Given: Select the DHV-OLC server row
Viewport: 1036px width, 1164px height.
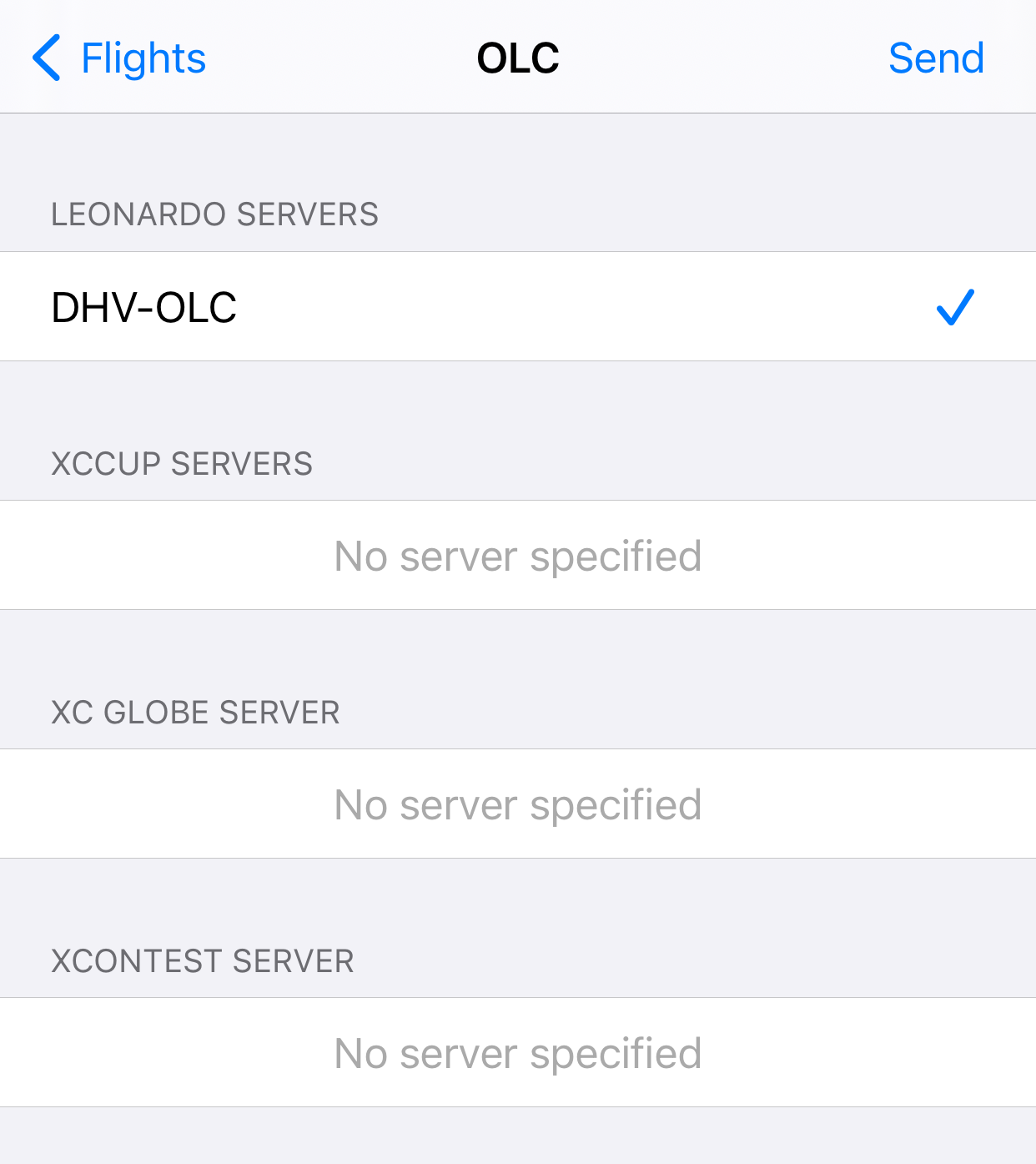Looking at the screenshot, I should 518,306.
